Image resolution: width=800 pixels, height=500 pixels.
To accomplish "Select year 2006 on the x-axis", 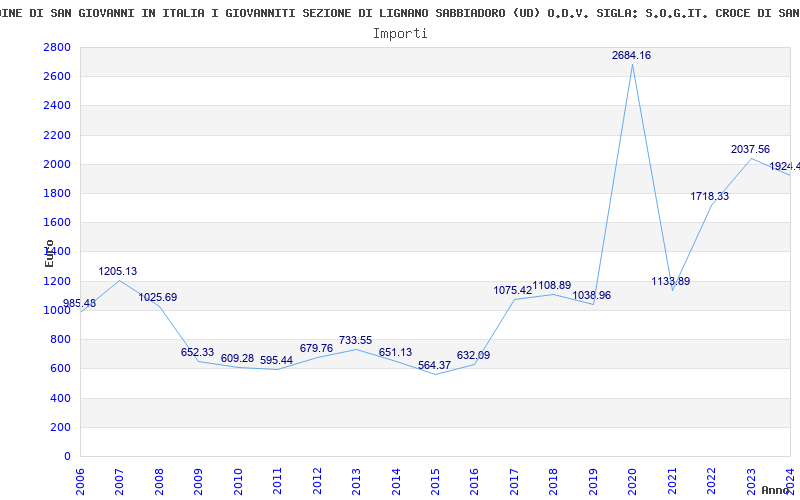I will 80,477.
